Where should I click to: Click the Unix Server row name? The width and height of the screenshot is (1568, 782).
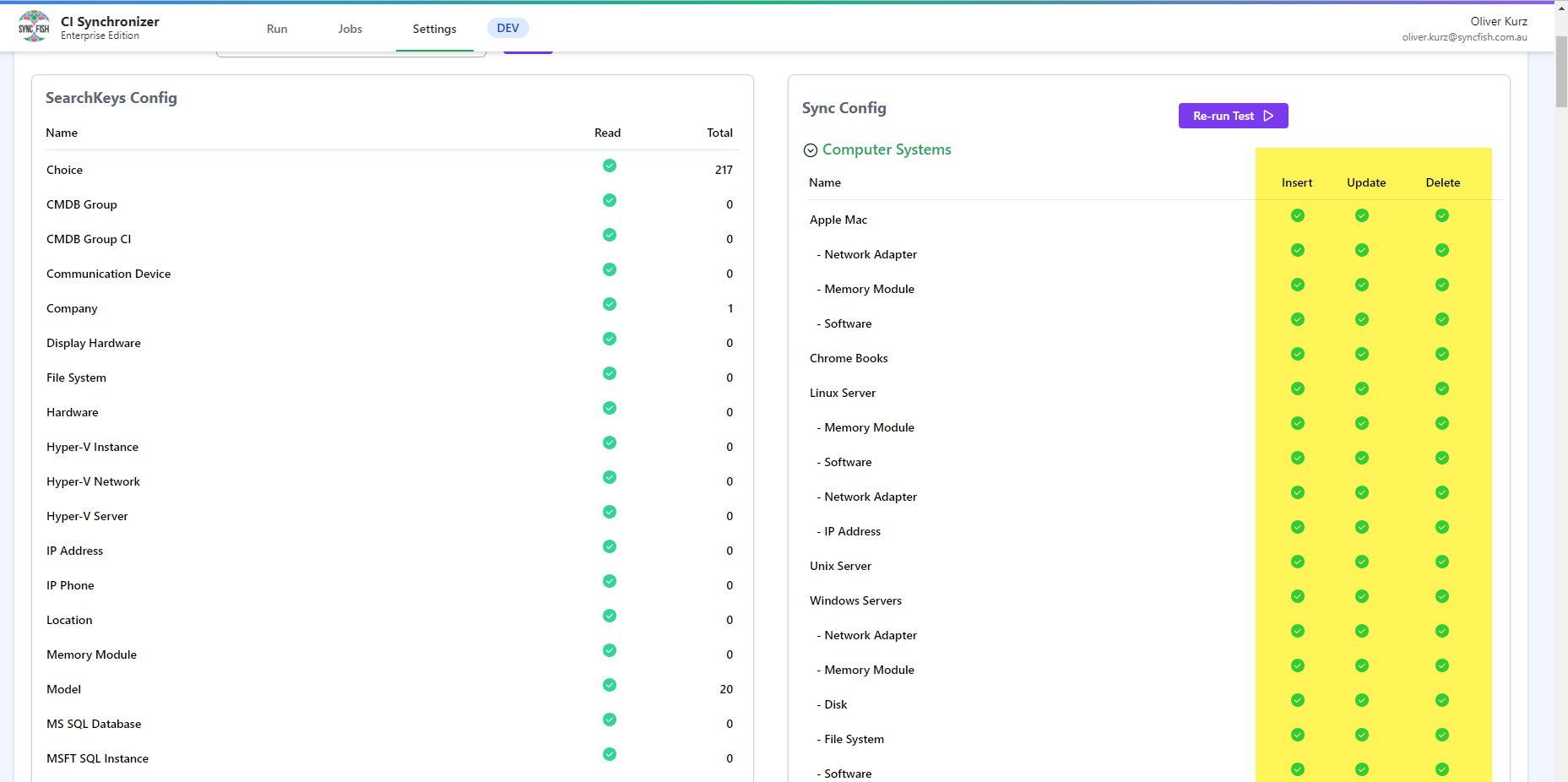840,566
